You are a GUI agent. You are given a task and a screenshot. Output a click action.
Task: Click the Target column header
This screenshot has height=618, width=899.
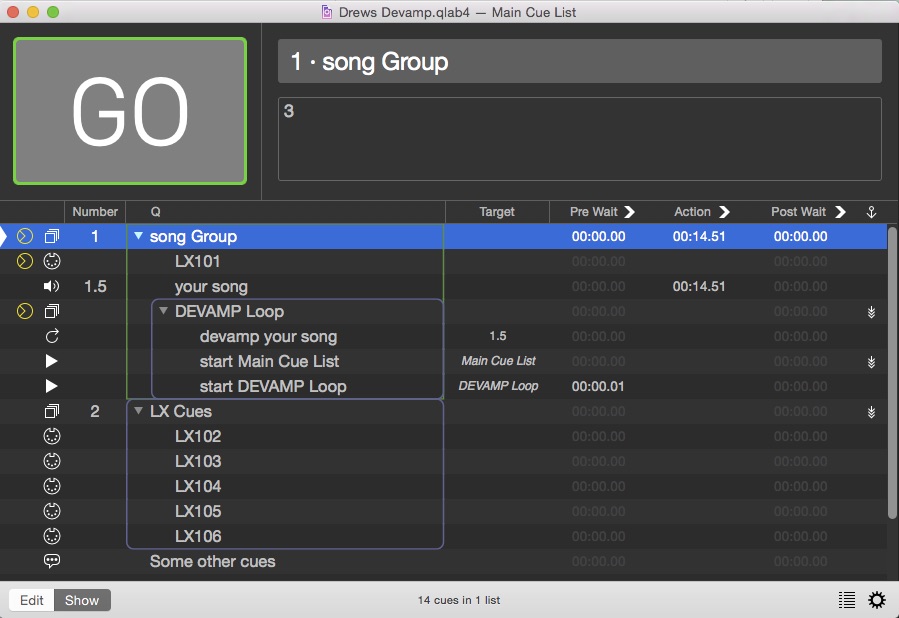[497, 212]
